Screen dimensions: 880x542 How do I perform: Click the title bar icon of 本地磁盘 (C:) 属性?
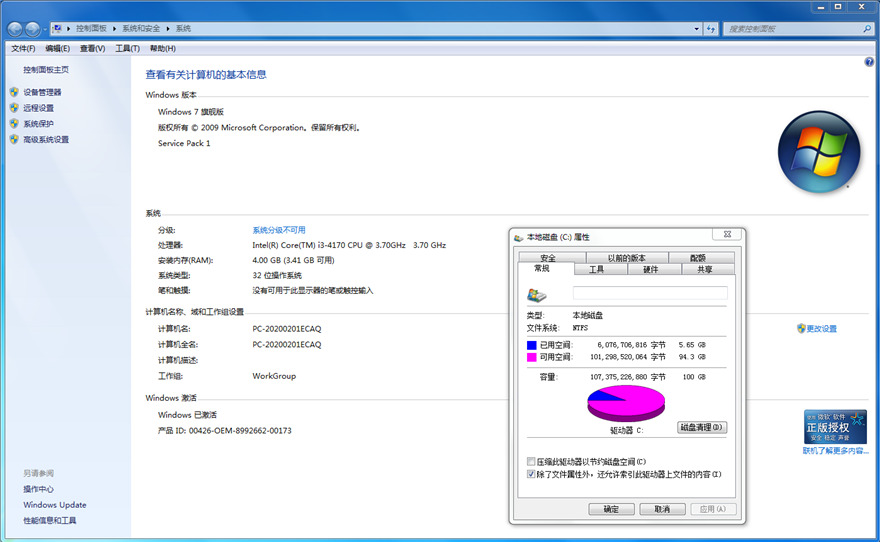point(519,238)
